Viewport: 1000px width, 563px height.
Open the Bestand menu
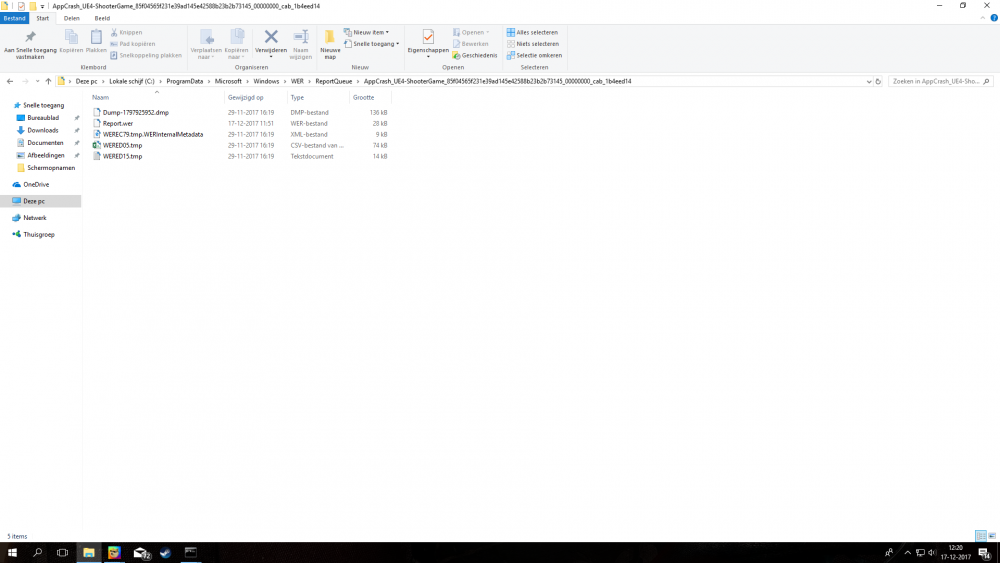(14, 18)
